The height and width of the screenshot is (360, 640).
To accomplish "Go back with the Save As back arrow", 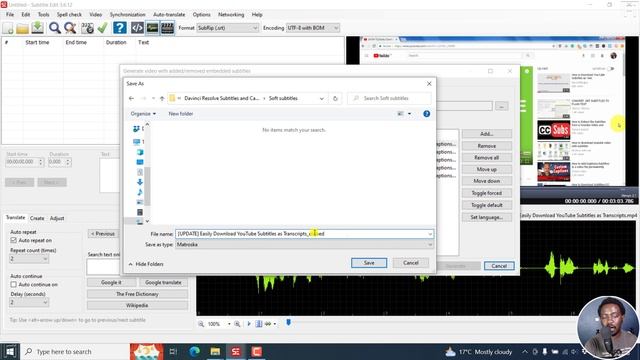I will point(131,98).
